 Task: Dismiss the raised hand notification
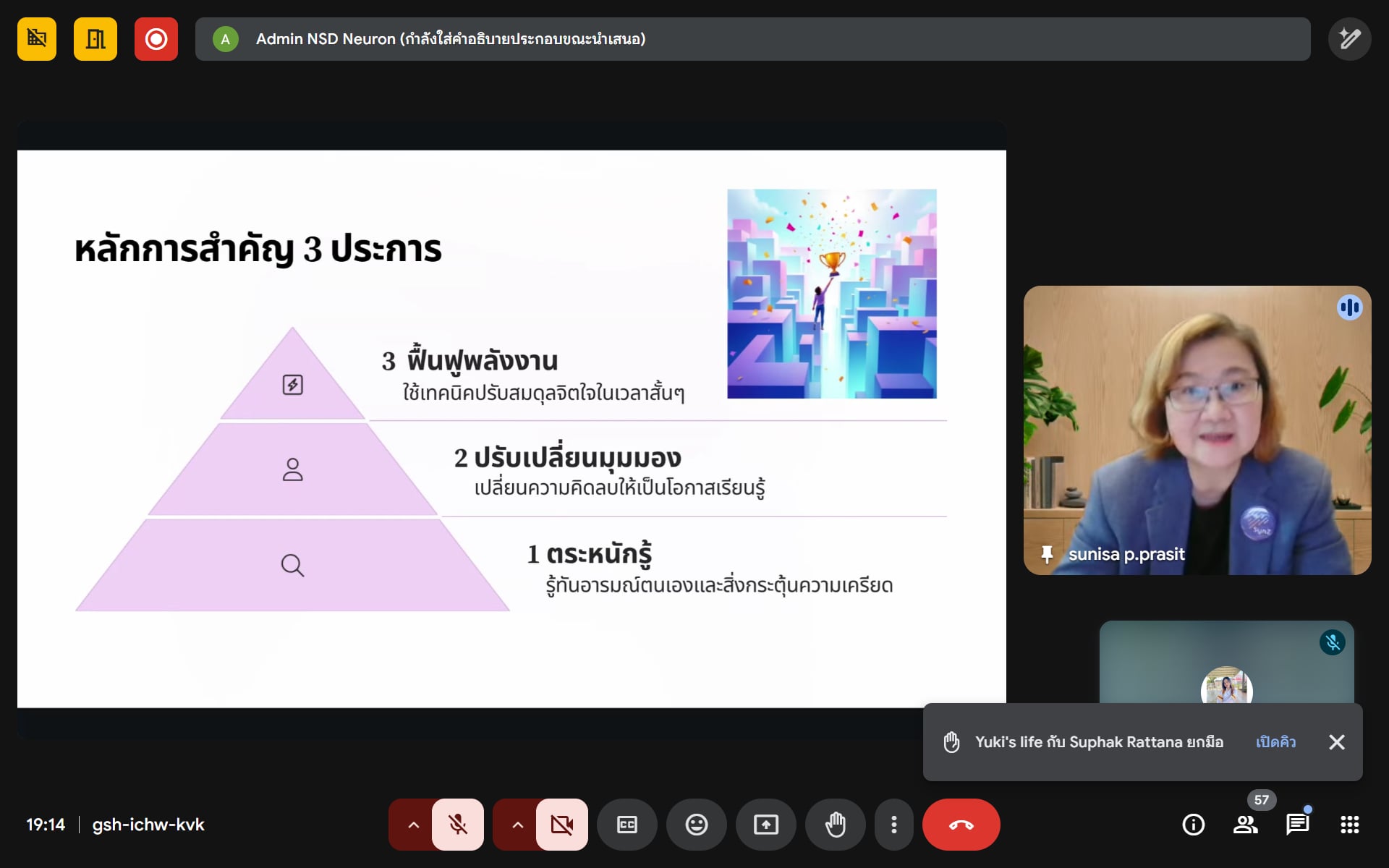[1337, 742]
